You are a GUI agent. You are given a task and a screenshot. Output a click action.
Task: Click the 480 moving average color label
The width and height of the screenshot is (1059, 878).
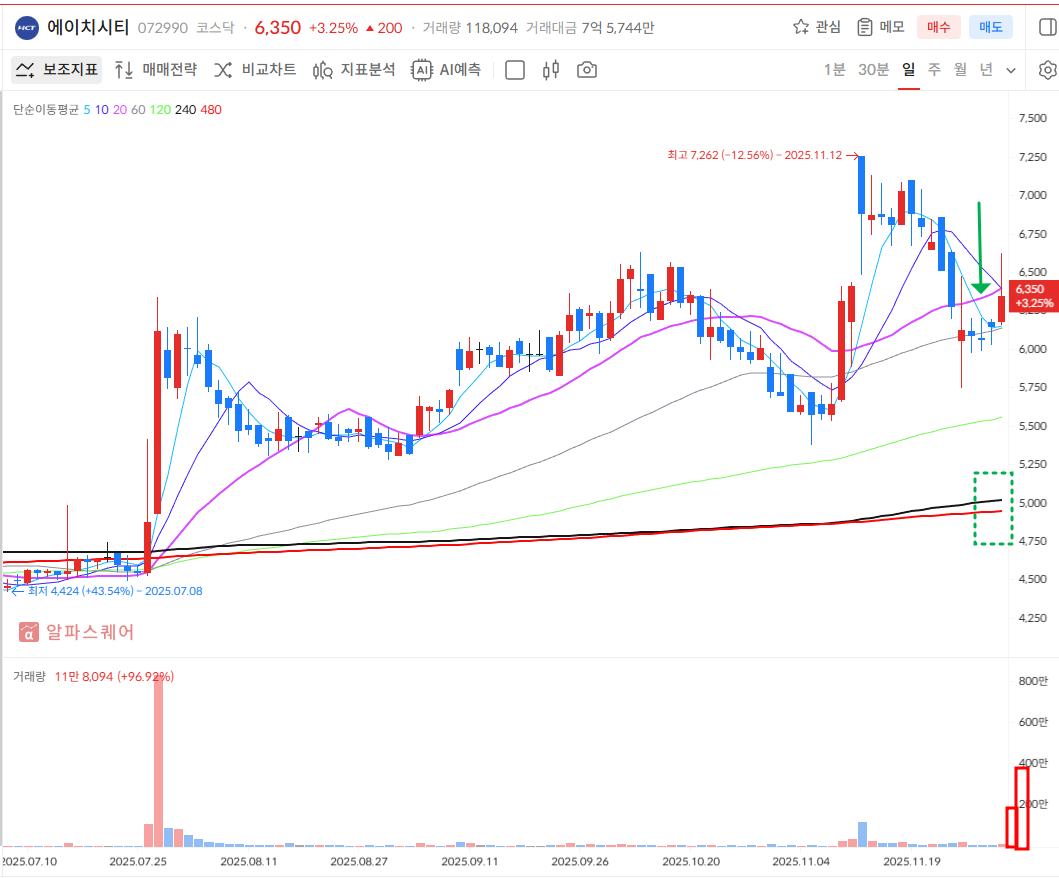(x=211, y=110)
